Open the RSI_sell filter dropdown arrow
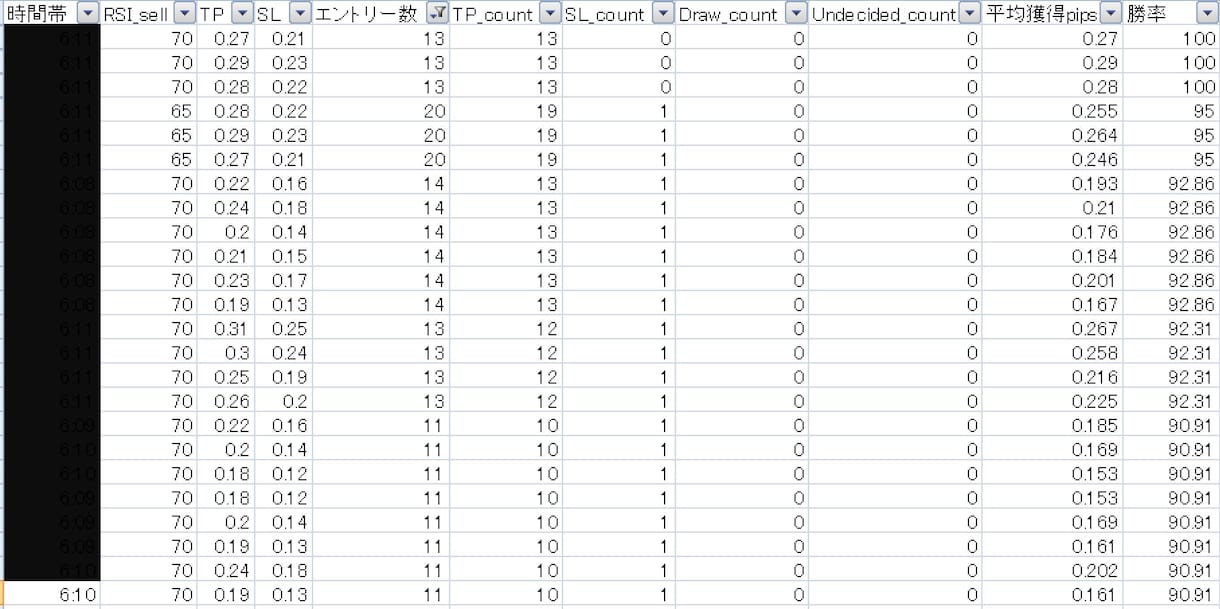1220x609 pixels. 185,13
